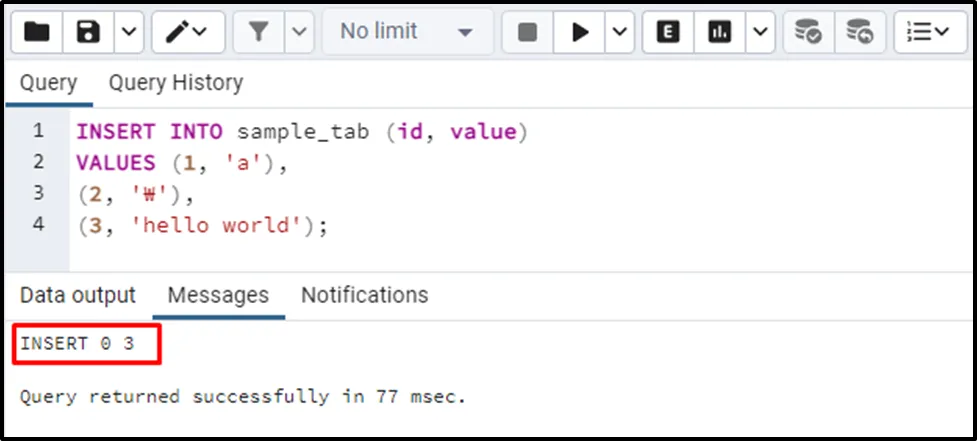Click the Explain Analyze chart icon
977x441 pixels.
click(720, 32)
